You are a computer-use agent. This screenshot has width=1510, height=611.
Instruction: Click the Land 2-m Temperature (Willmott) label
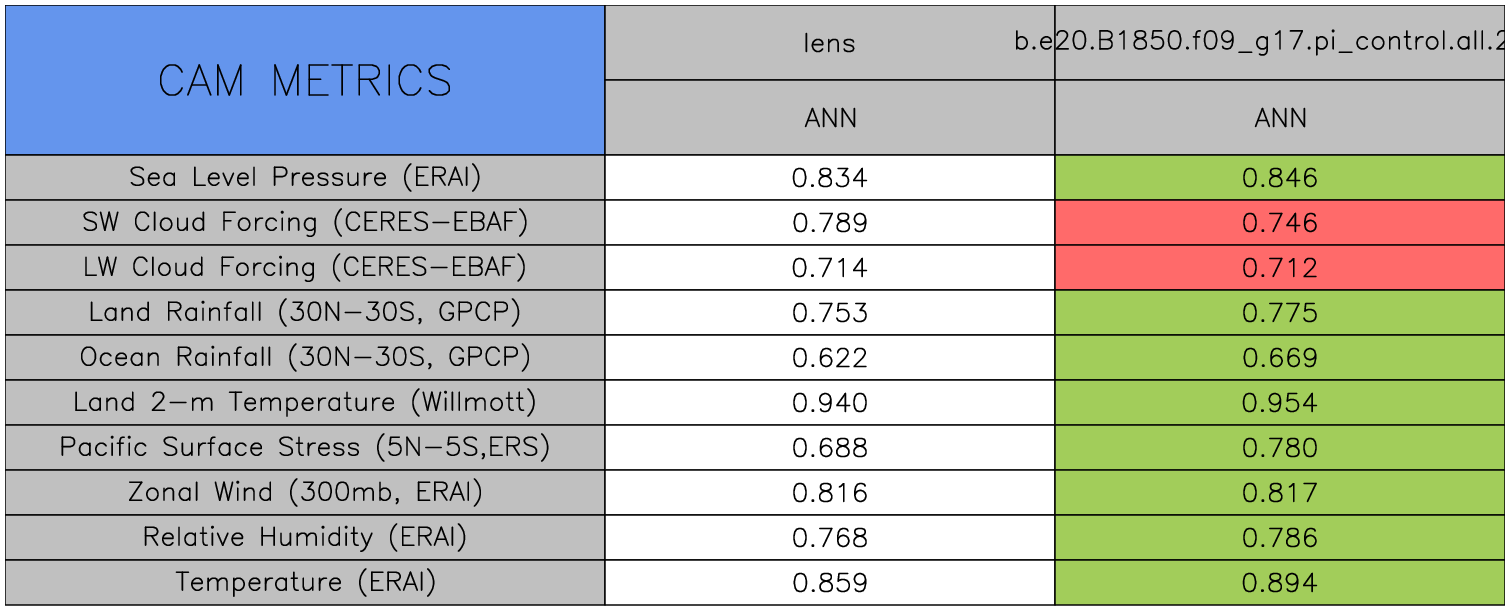[x=305, y=403]
